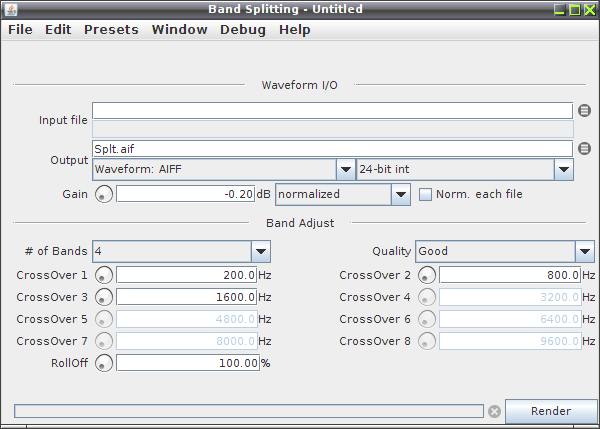The width and height of the screenshot is (600, 429).
Task: Click the disabled CrossOver 7 field 8000.0
Action: [186, 341]
